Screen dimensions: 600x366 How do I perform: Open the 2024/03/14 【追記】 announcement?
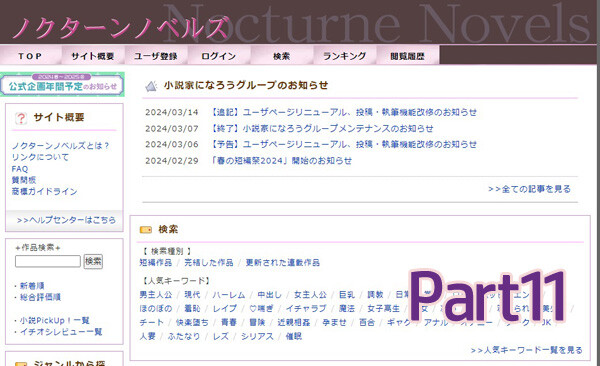click(344, 112)
